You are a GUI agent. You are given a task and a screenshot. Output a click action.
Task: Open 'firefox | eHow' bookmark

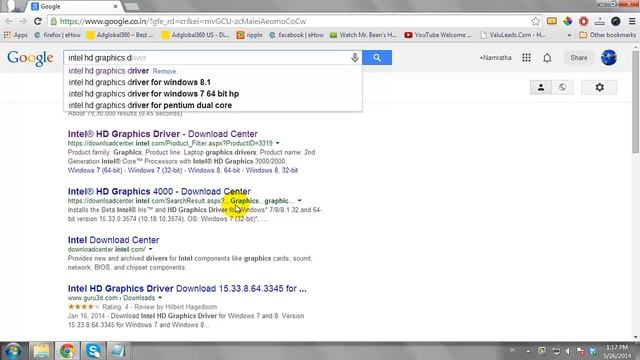(58, 35)
